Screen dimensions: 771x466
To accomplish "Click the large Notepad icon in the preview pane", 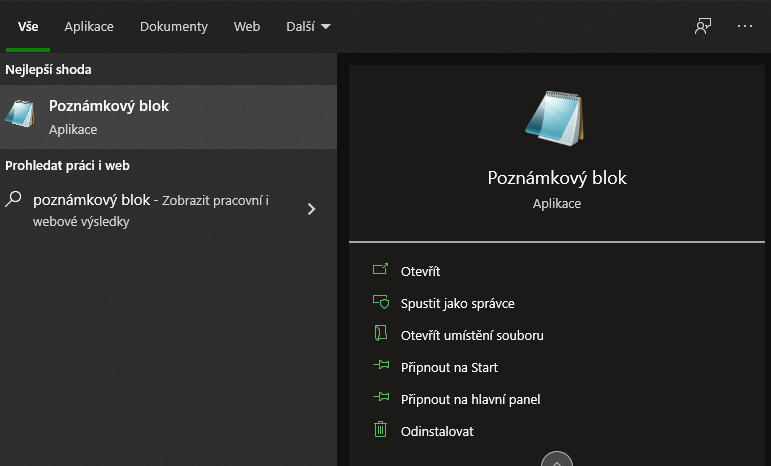I will (554, 119).
